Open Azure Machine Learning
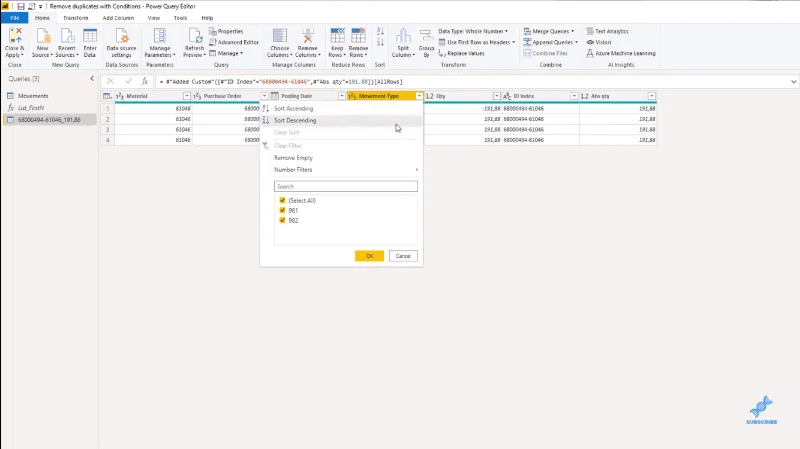The image size is (800, 449). coord(621,53)
